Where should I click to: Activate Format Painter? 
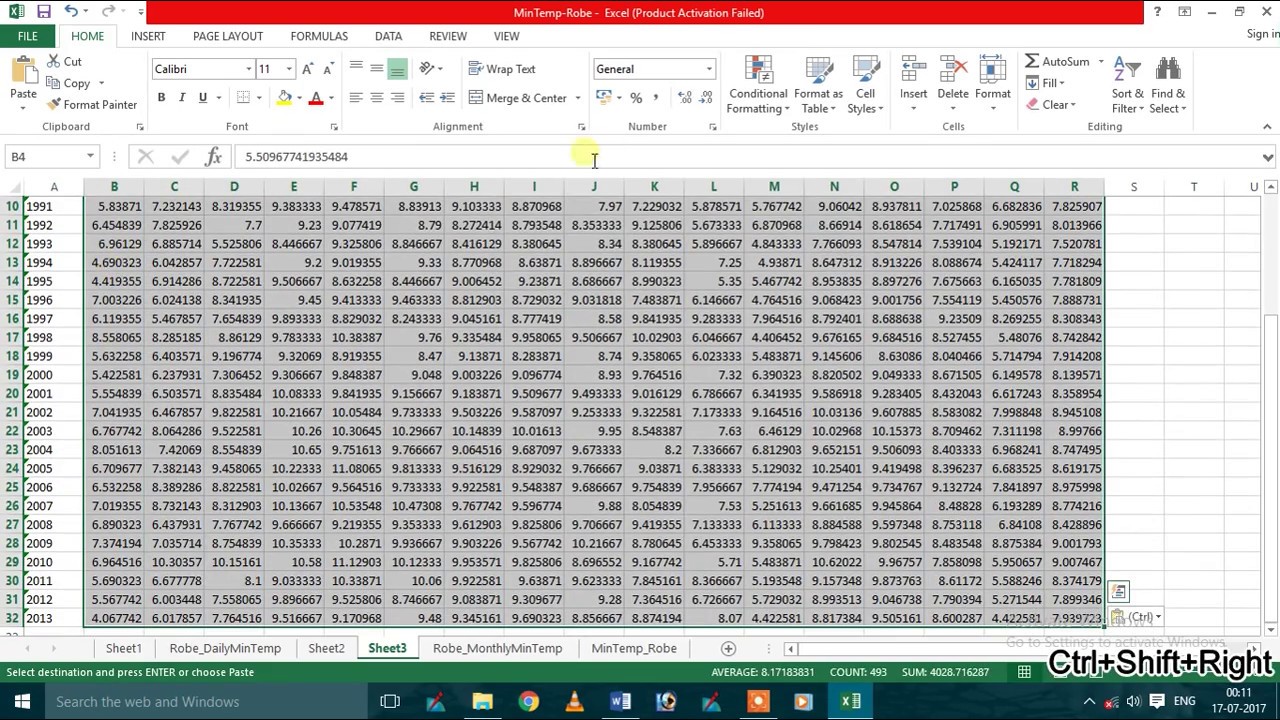(92, 104)
